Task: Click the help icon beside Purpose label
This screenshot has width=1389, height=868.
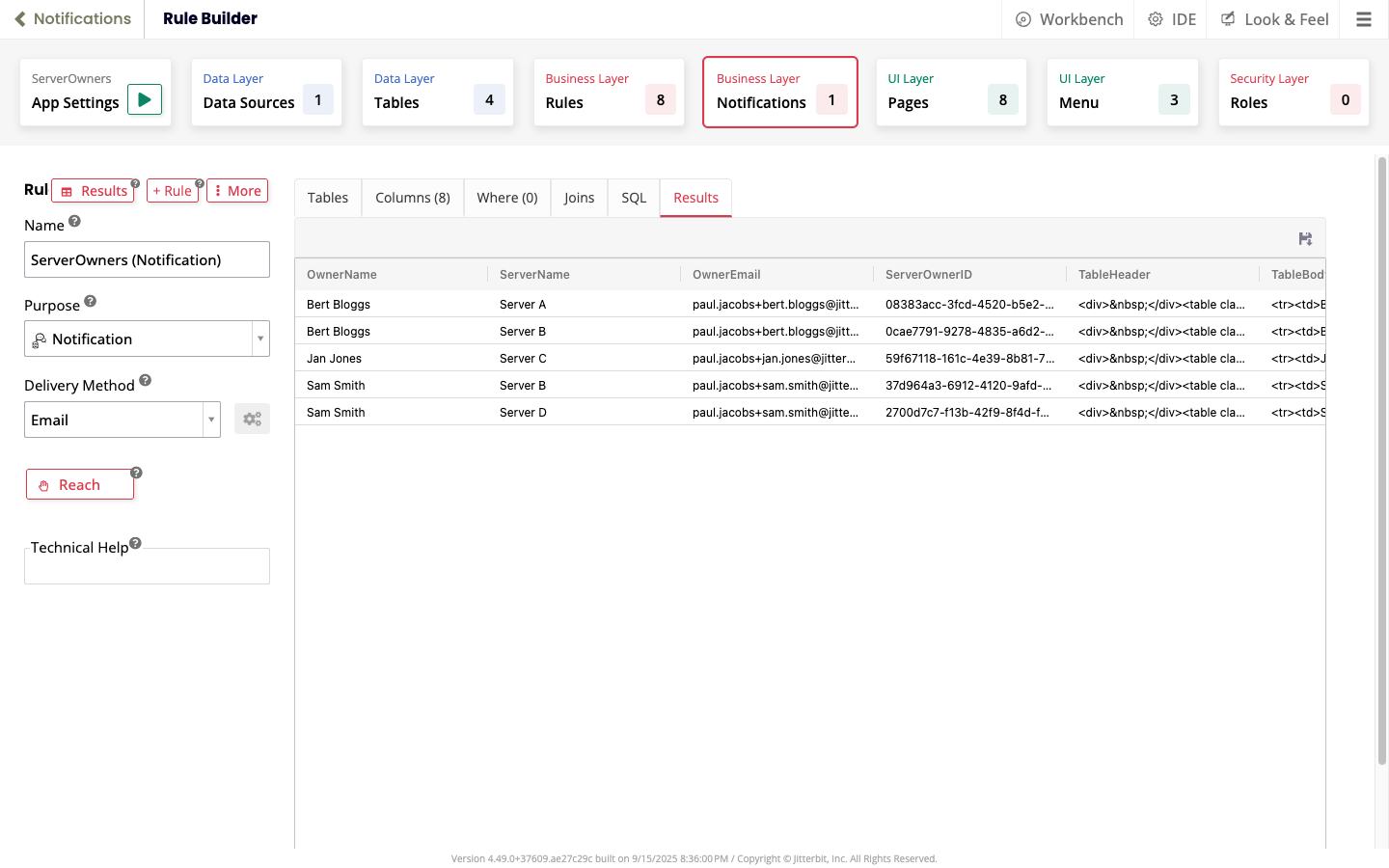Action: click(x=90, y=300)
